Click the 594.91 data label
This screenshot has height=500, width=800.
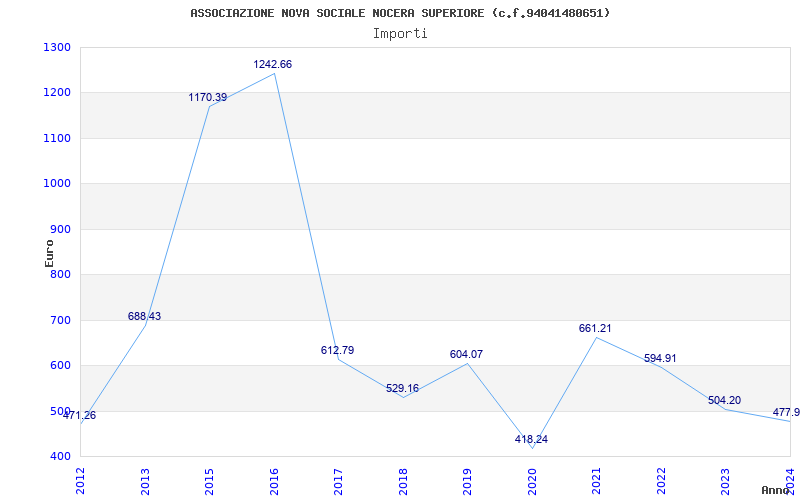pyautogui.click(x=660, y=359)
